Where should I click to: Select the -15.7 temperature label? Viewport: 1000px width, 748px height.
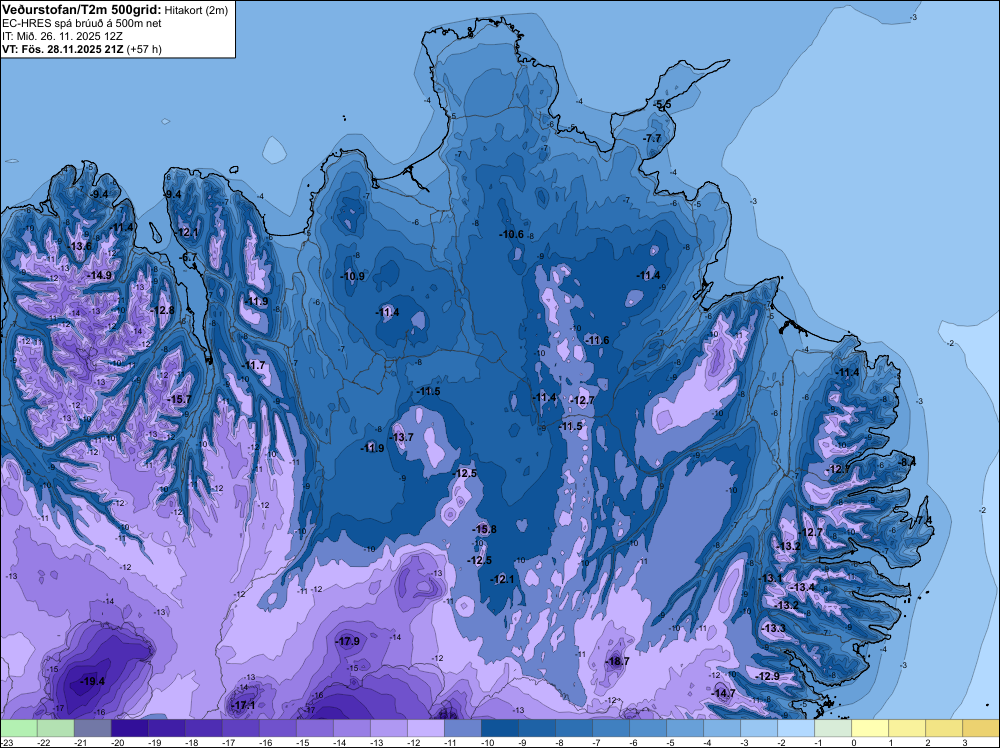click(x=179, y=399)
